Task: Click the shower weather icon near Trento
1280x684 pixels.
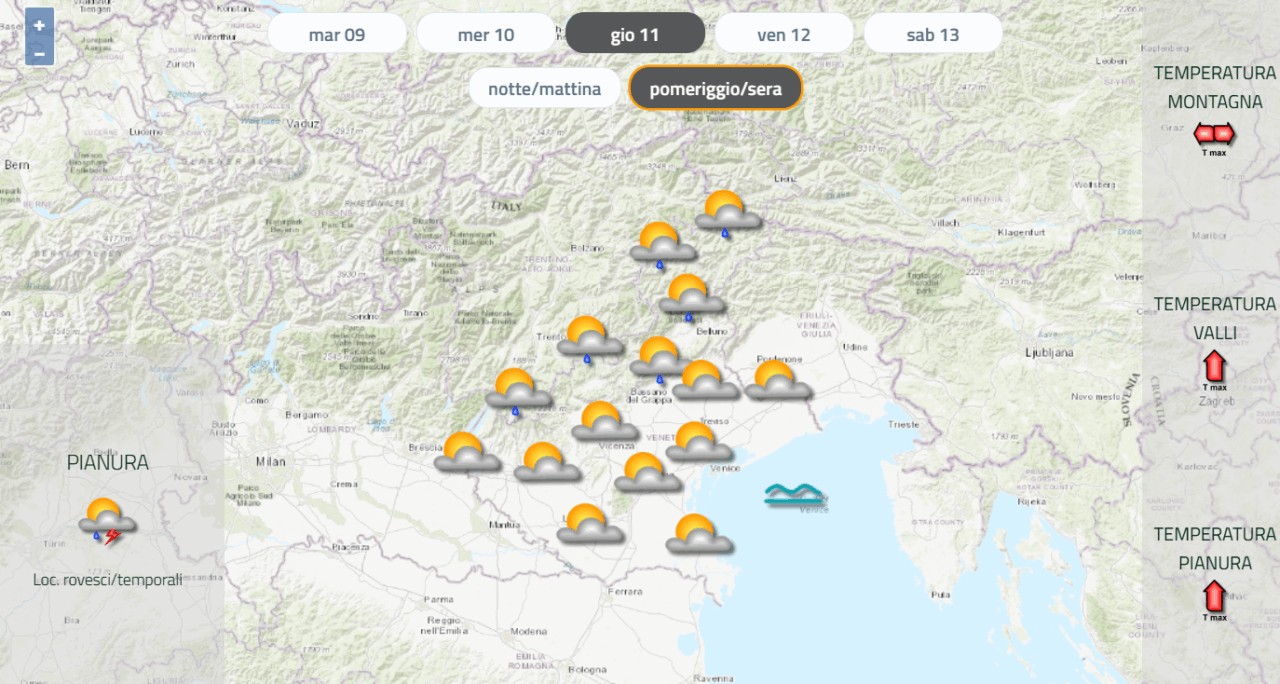Action: (x=589, y=338)
